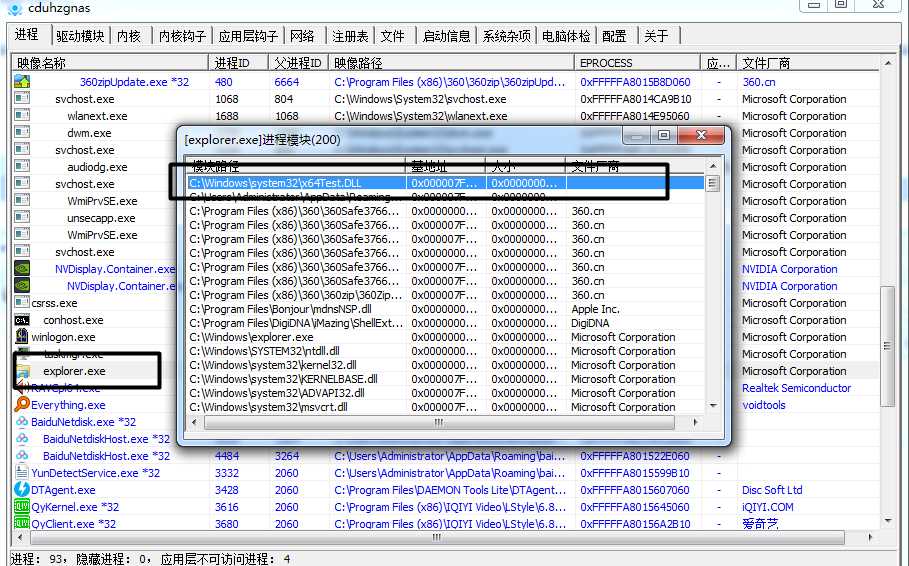Viewport: 909px width, 566px height.
Task: Open the 系统杂项 tab
Action: 507,36
